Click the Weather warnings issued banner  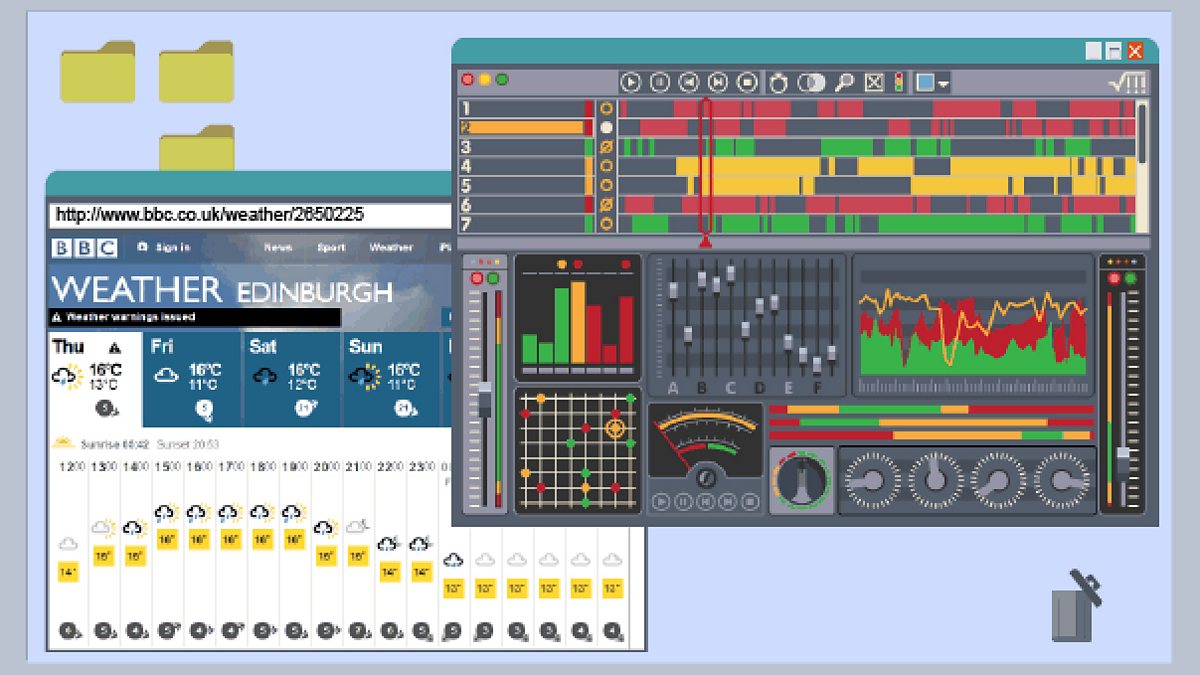tap(195, 317)
